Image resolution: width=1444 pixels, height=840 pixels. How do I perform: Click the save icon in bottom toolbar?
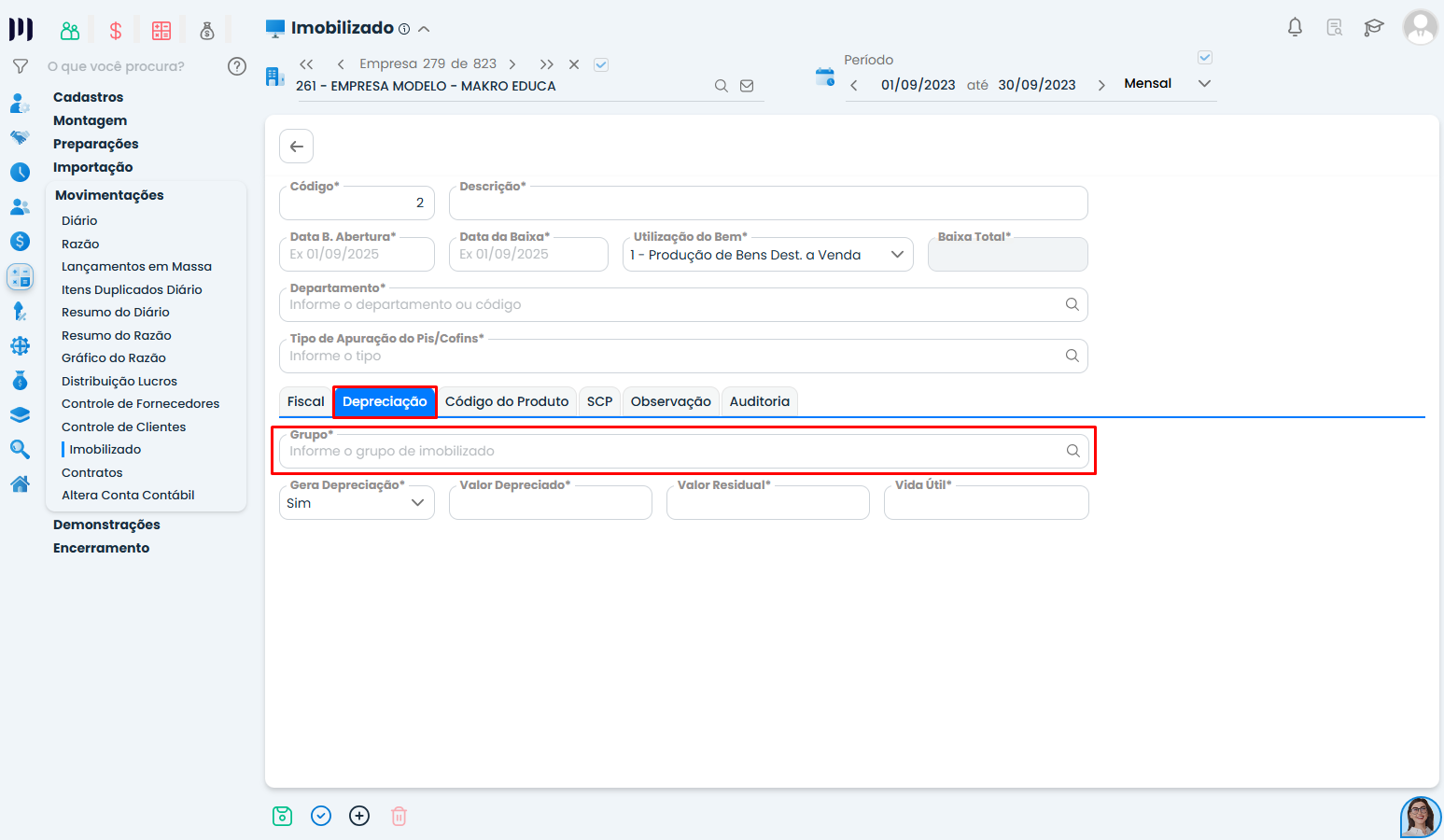pyautogui.click(x=282, y=816)
